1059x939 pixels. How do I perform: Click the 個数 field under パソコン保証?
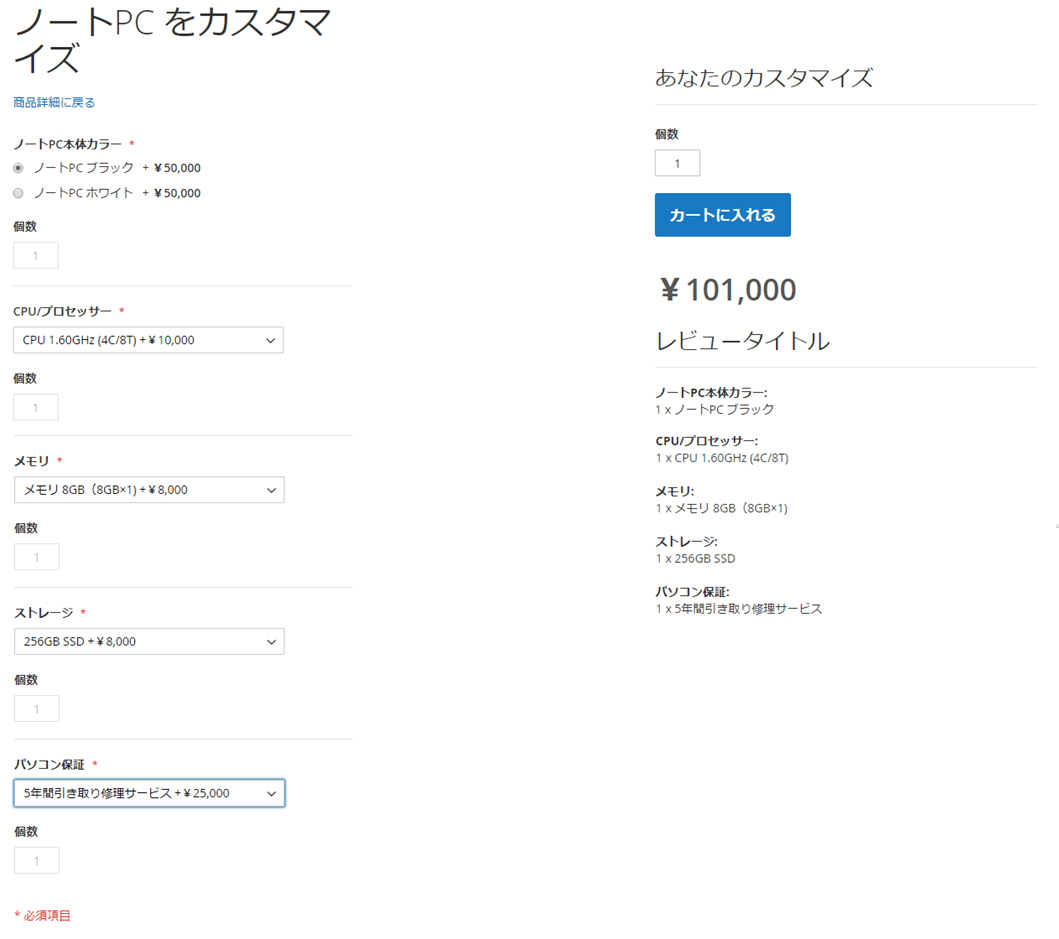[x=36, y=860]
